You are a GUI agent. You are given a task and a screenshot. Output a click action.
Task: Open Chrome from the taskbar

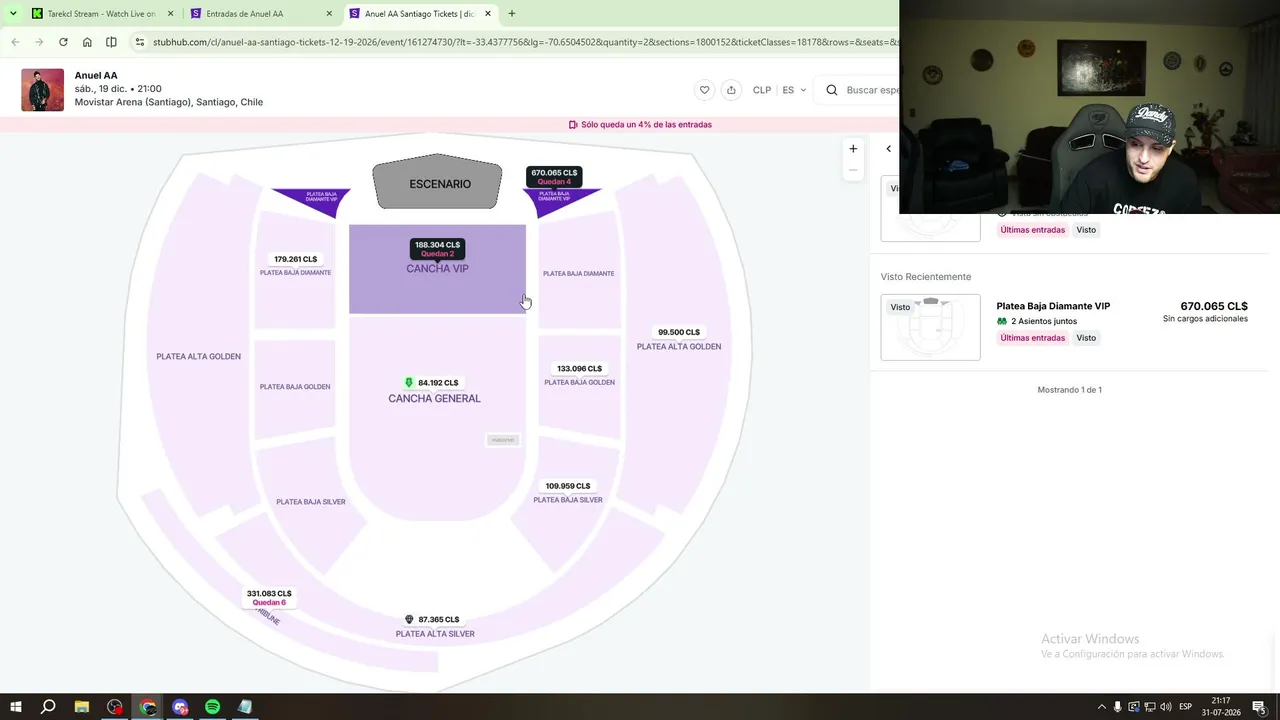148,707
